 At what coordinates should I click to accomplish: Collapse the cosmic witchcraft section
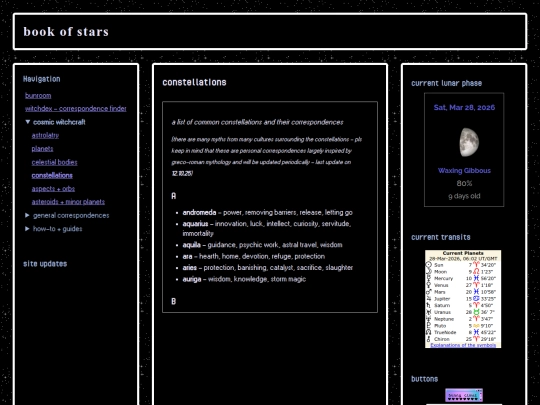point(55,122)
